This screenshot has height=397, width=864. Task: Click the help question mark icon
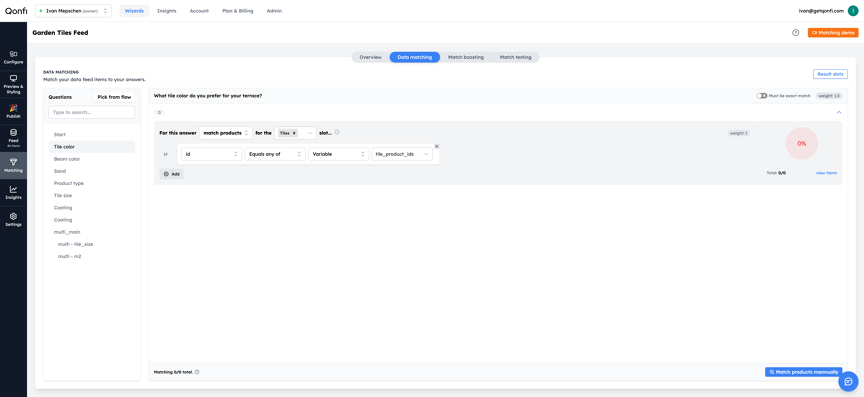(795, 33)
